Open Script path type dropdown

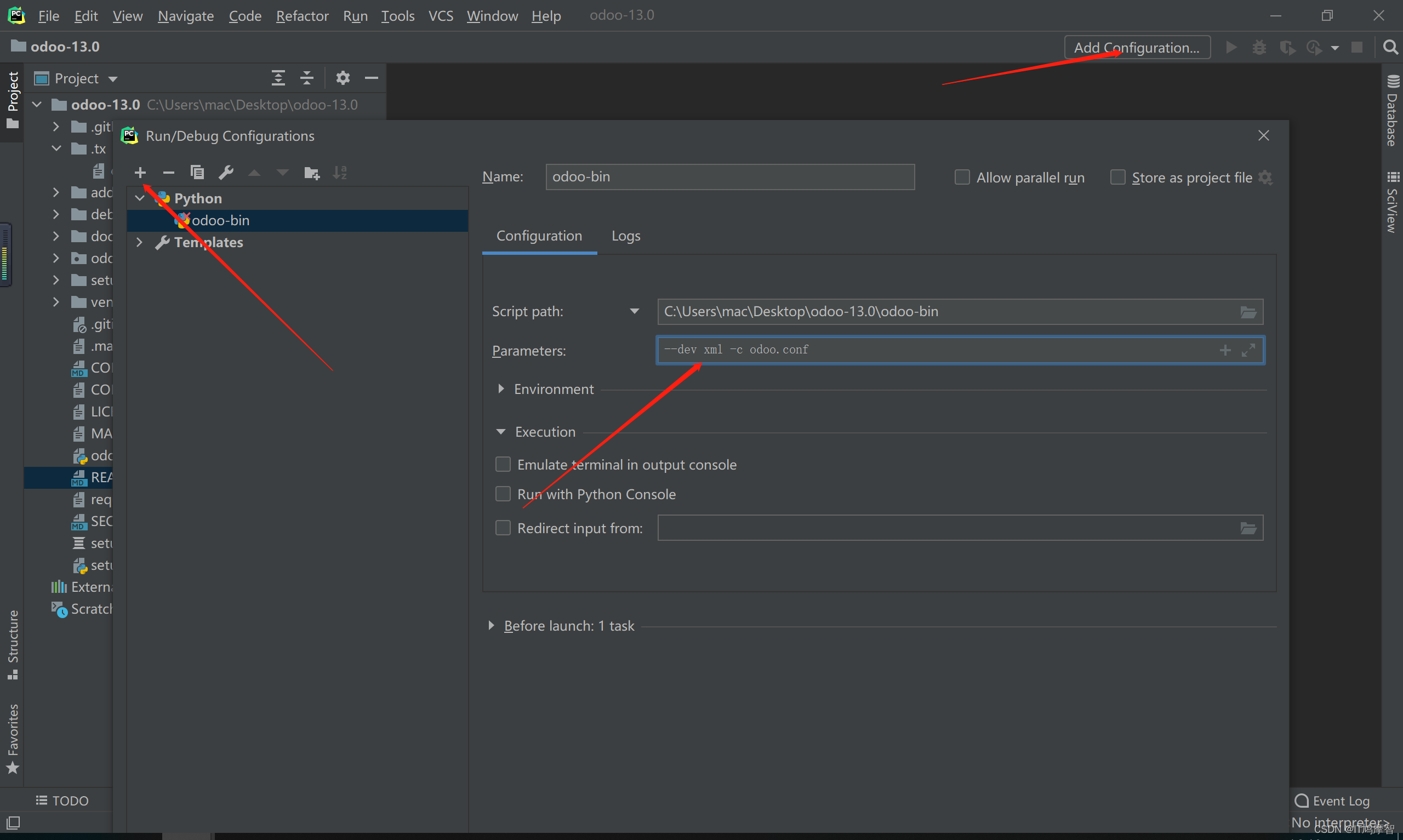coord(634,311)
